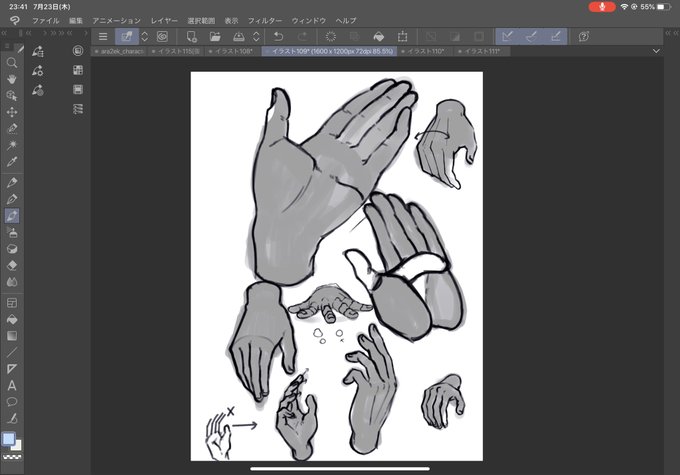This screenshot has width=680, height=475.
Task: Select the Correct line tool
Action: [x=12, y=419]
